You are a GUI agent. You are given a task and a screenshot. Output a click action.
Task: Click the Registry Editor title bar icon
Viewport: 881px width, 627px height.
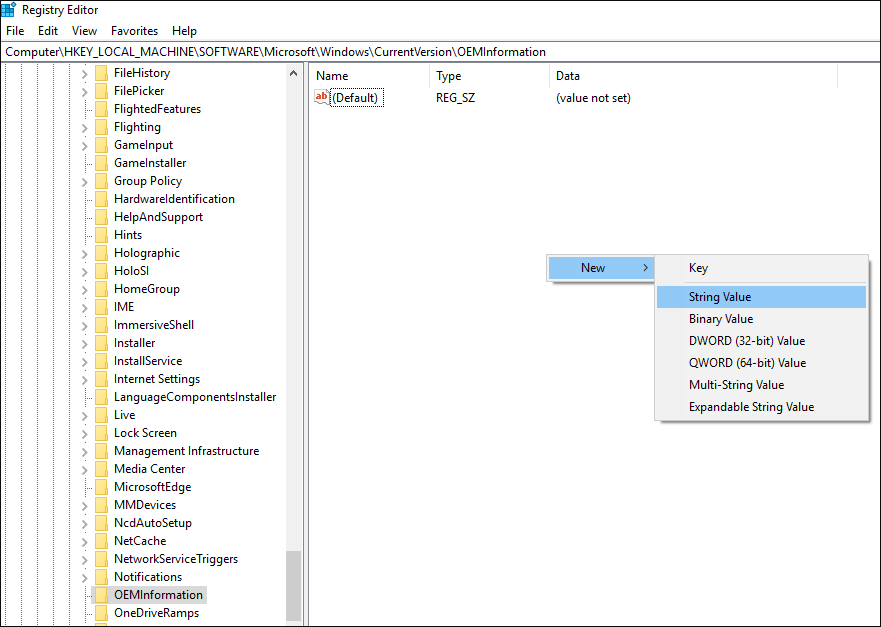(x=9, y=10)
